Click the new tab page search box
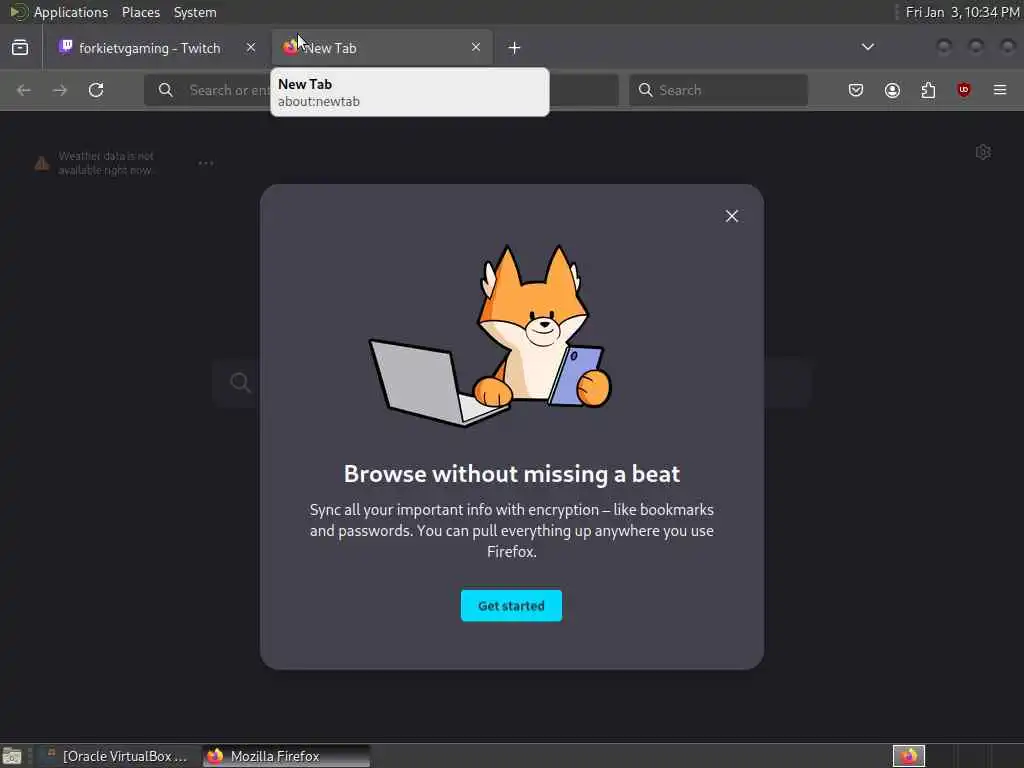Image resolution: width=1024 pixels, height=768 pixels. click(512, 383)
